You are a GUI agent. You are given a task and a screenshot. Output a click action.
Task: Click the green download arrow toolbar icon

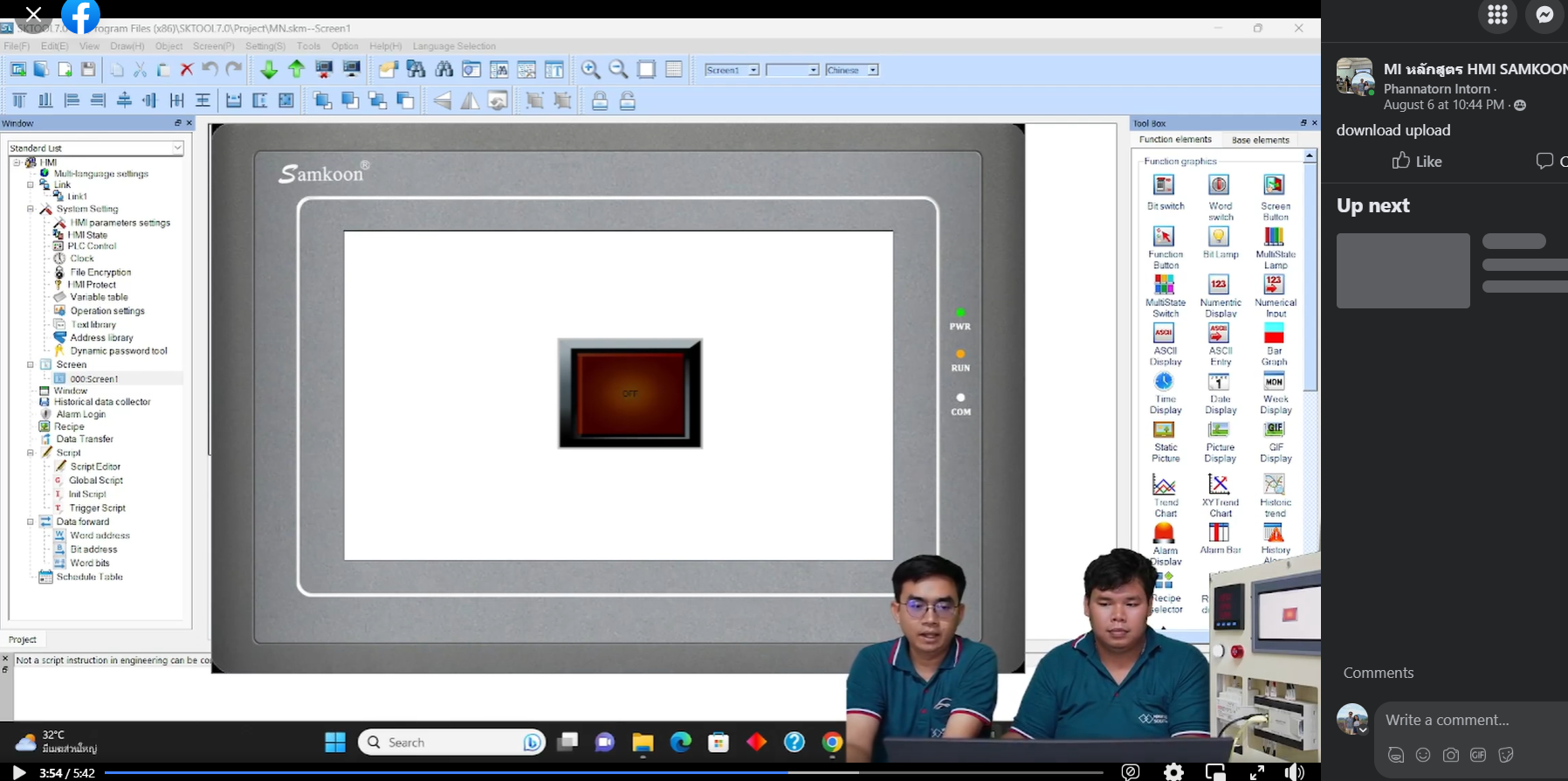point(269,70)
